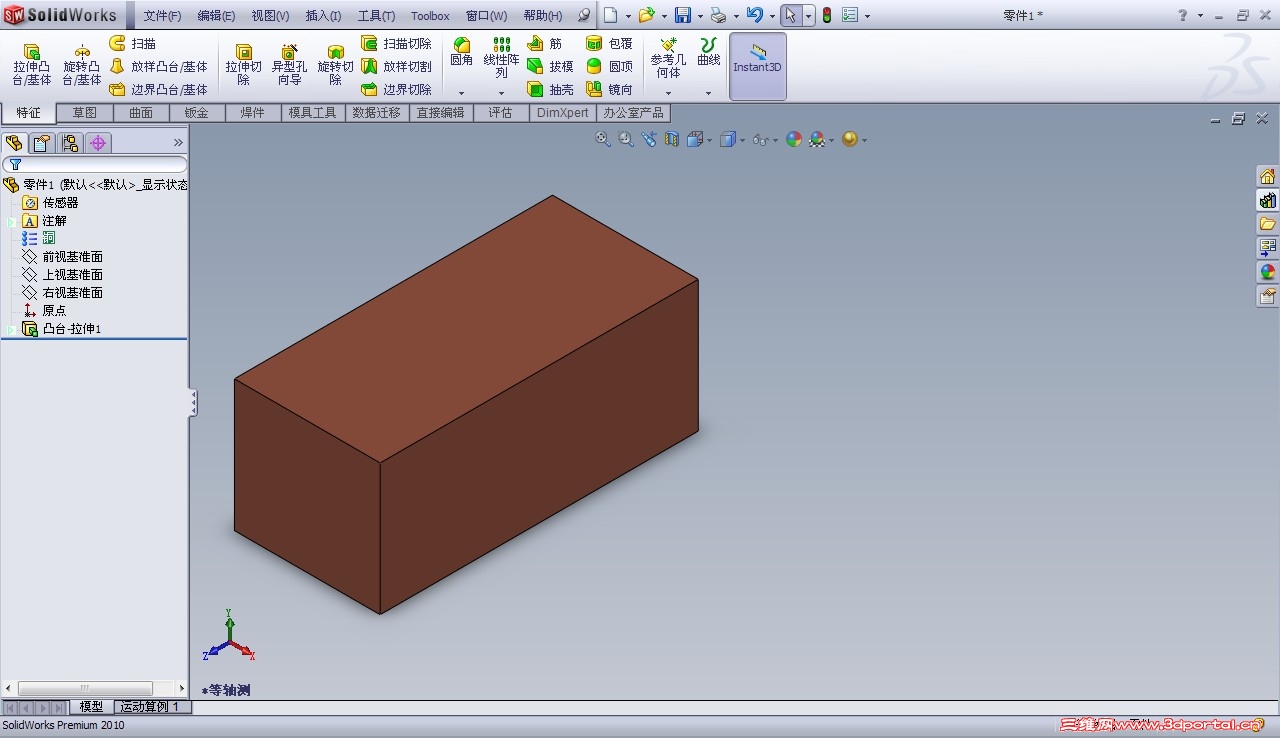Expand the 注解 annotations tree node
The image size is (1280, 738).
(12, 221)
